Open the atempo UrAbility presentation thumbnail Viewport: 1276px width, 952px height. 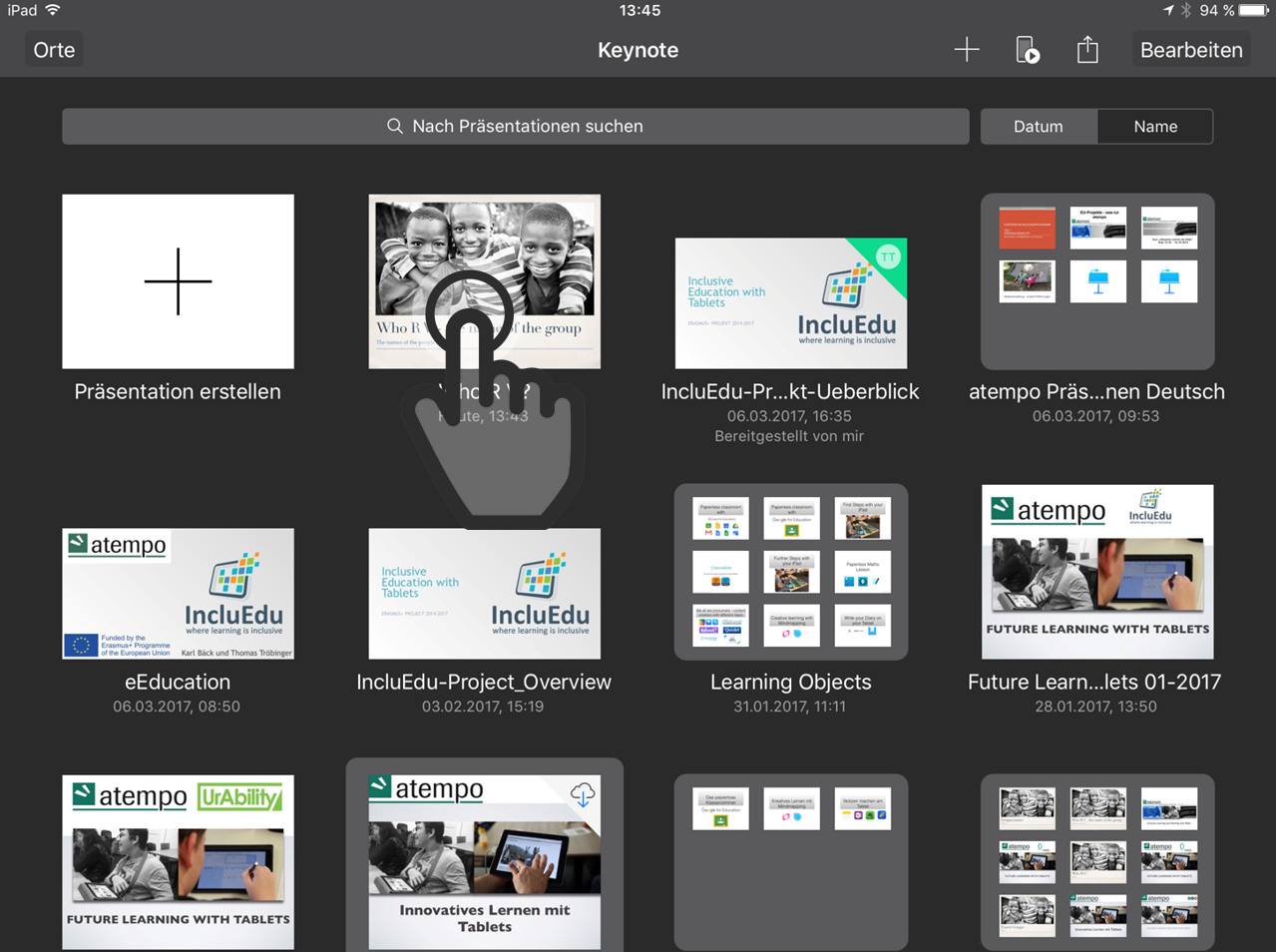tap(178, 862)
